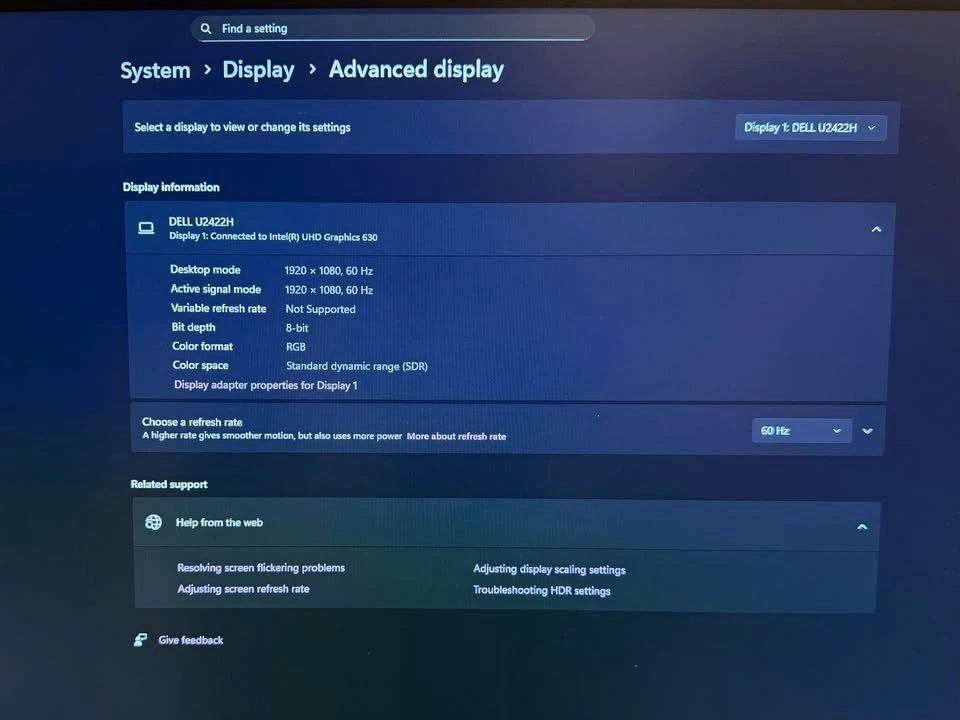Open the Display 1: DELL U2422H dropdown
Viewport: 960px width, 720px height.
(810, 128)
